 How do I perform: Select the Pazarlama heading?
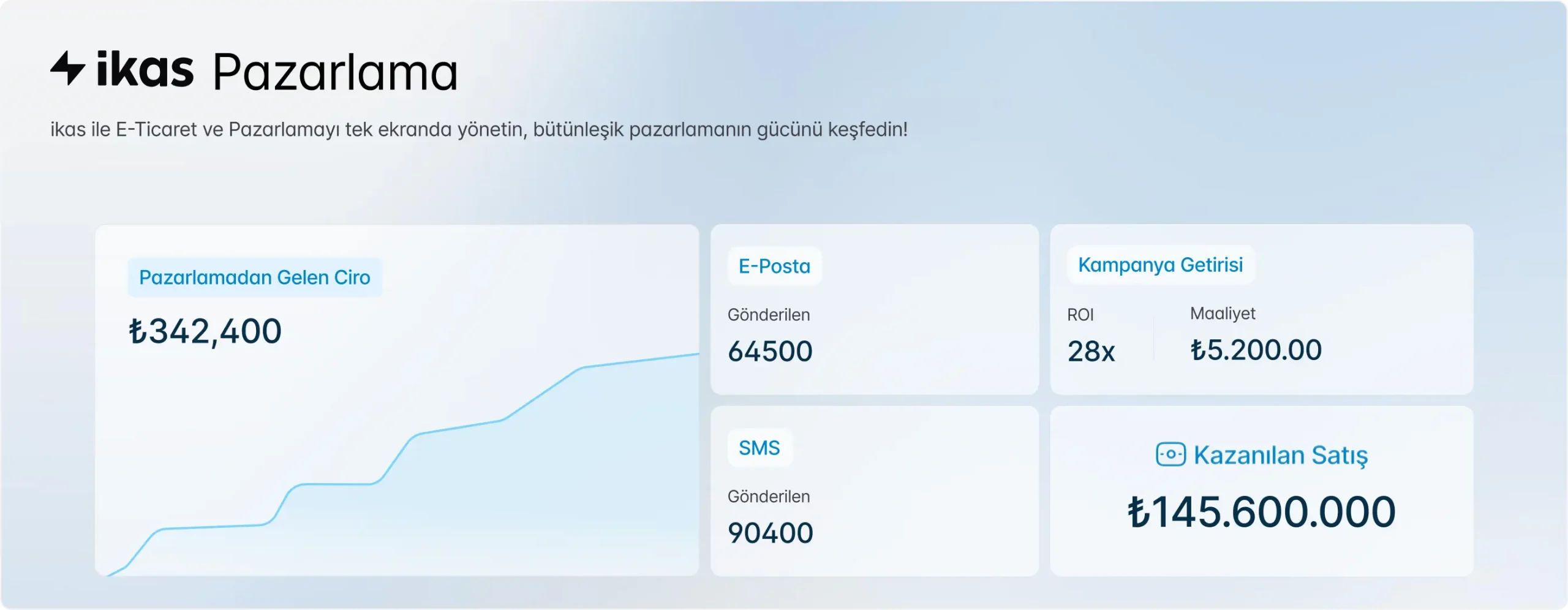(x=335, y=72)
